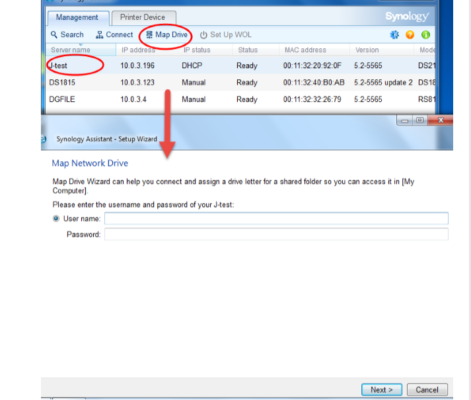471x400 pixels.
Task: Select the DGFILE server row
Action: click(x=240, y=99)
